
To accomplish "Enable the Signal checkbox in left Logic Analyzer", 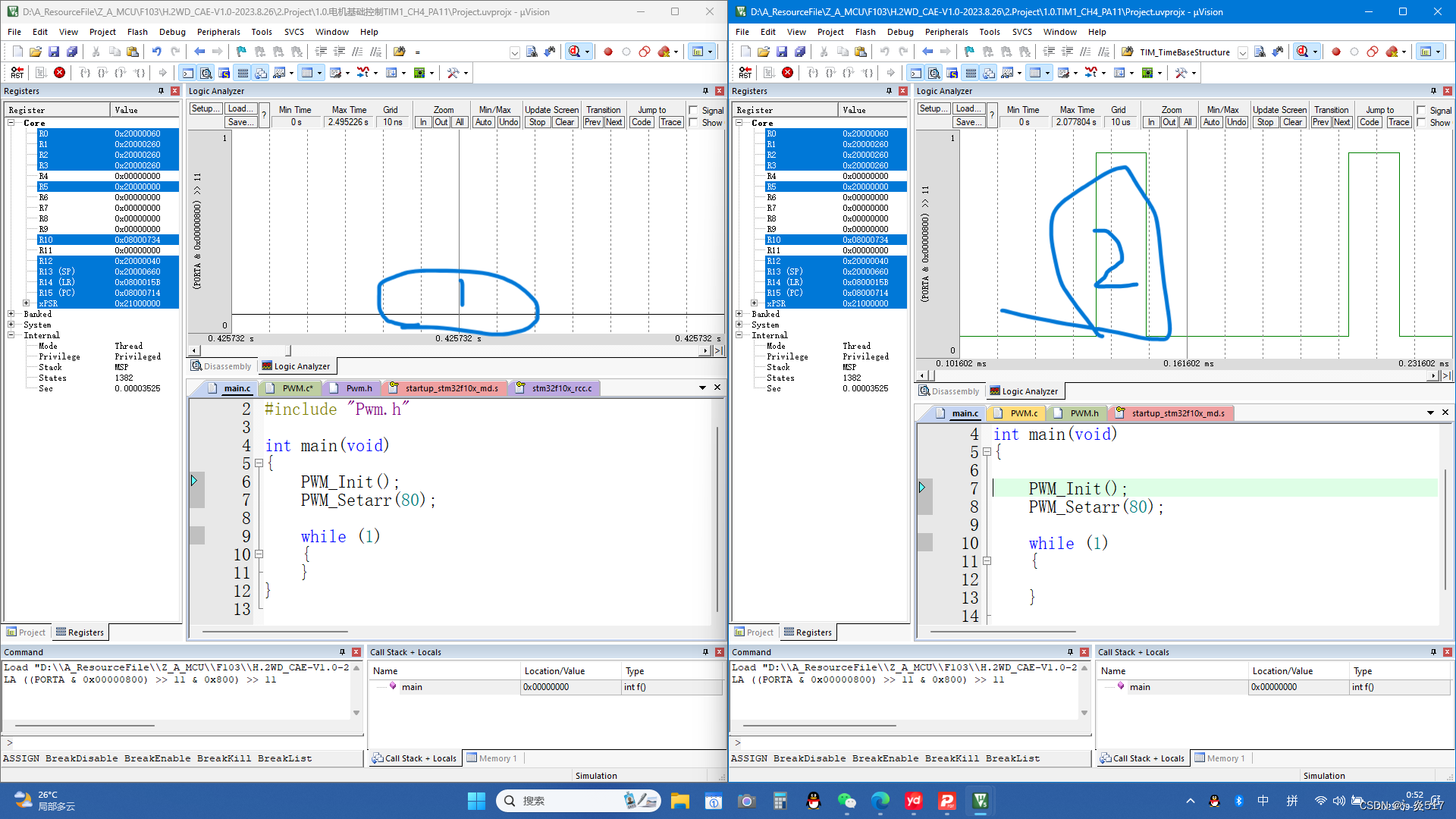I will pyautogui.click(x=693, y=110).
